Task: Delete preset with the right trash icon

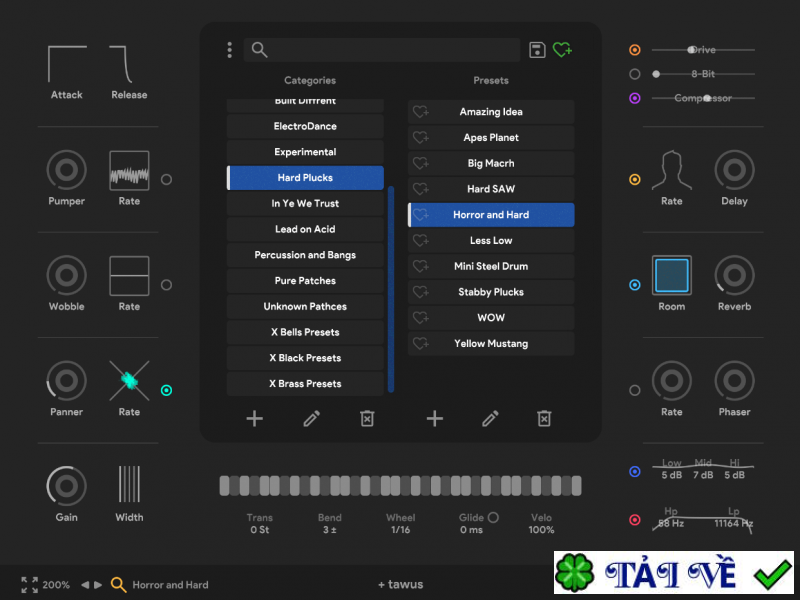Action: click(544, 418)
